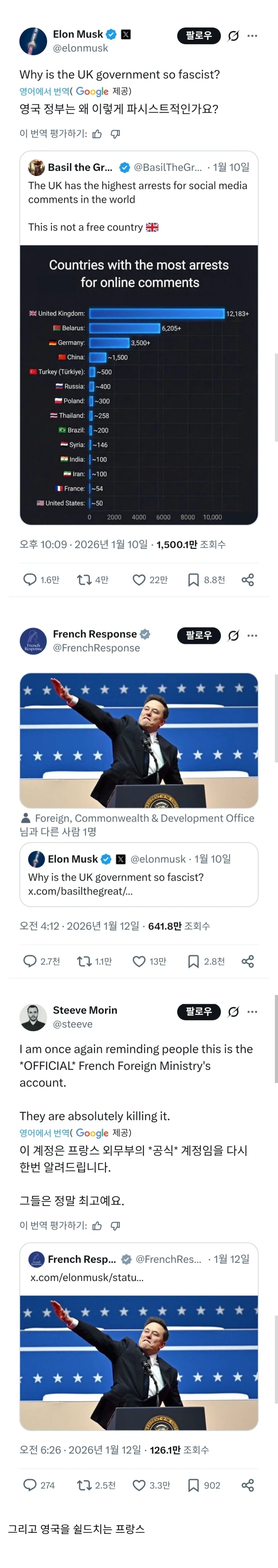Open French Response's profile avatar
278x1568 pixels.
(x=33, y=641)
